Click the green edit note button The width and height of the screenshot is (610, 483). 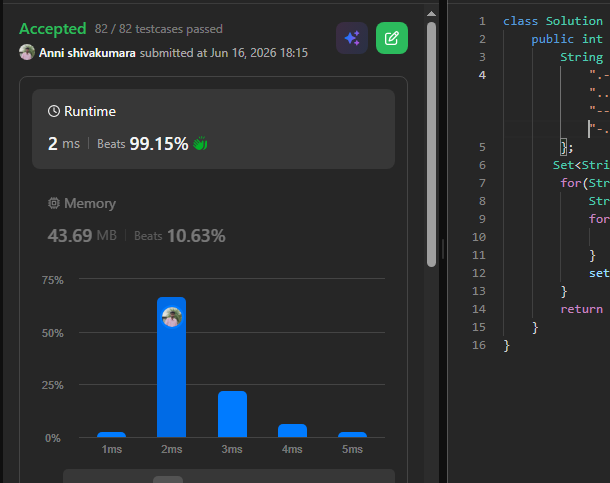click(392, 38)
